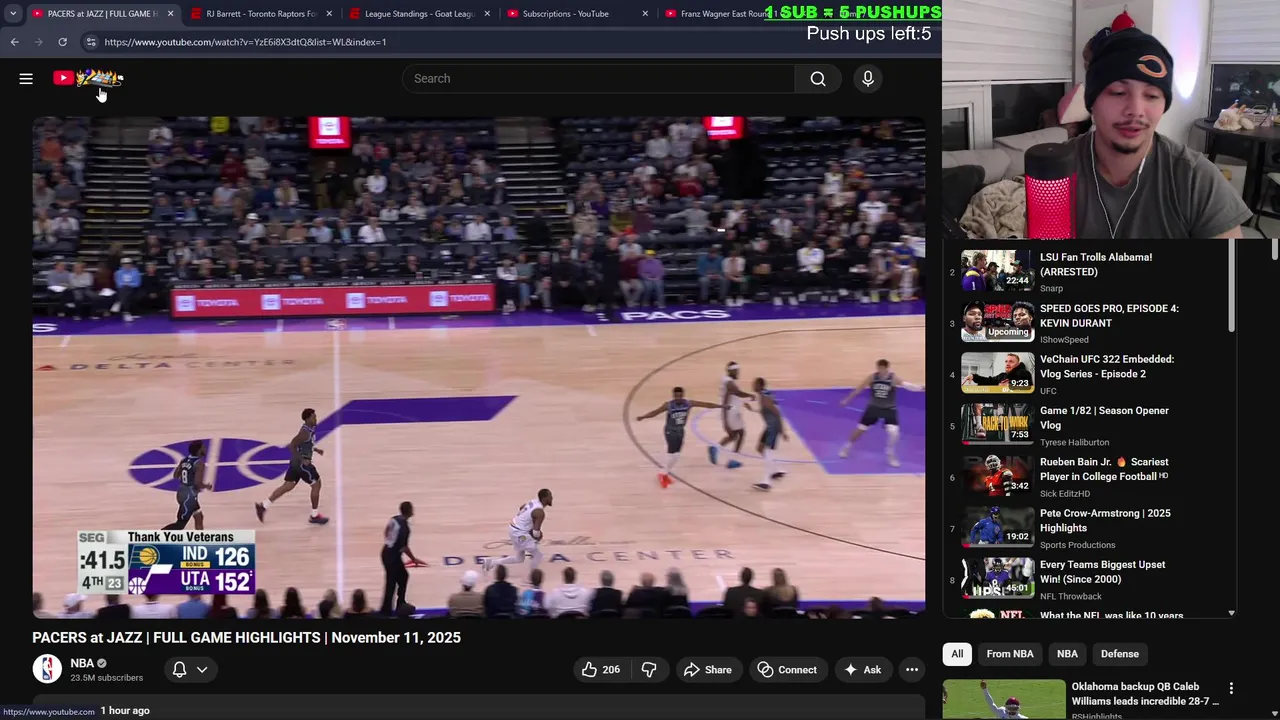
Task: Open VeChain UFC 322 Embedded video
Action: [1090, 373]
